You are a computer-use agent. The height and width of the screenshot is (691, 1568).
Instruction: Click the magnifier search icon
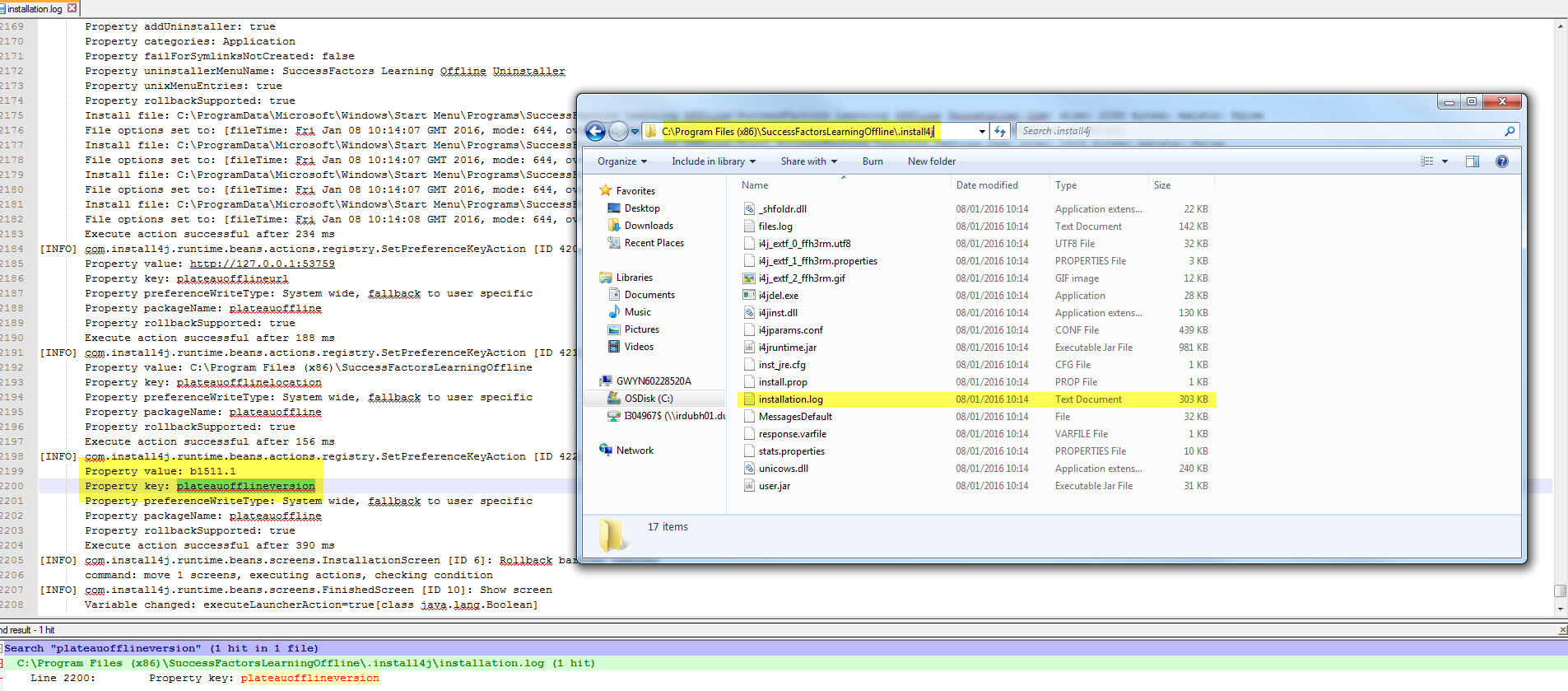1510,131
